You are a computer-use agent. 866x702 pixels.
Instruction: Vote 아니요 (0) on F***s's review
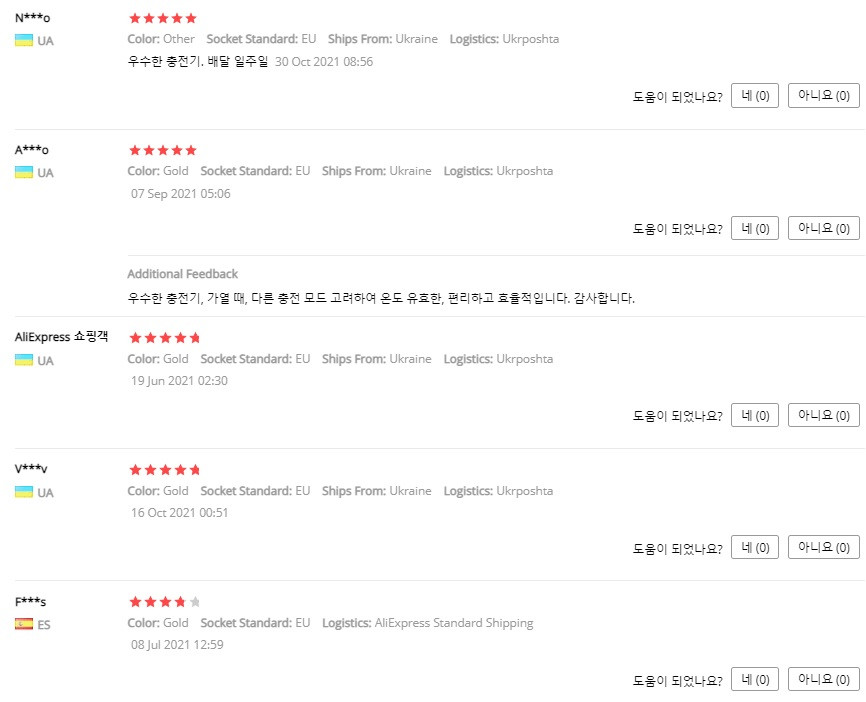823,679
